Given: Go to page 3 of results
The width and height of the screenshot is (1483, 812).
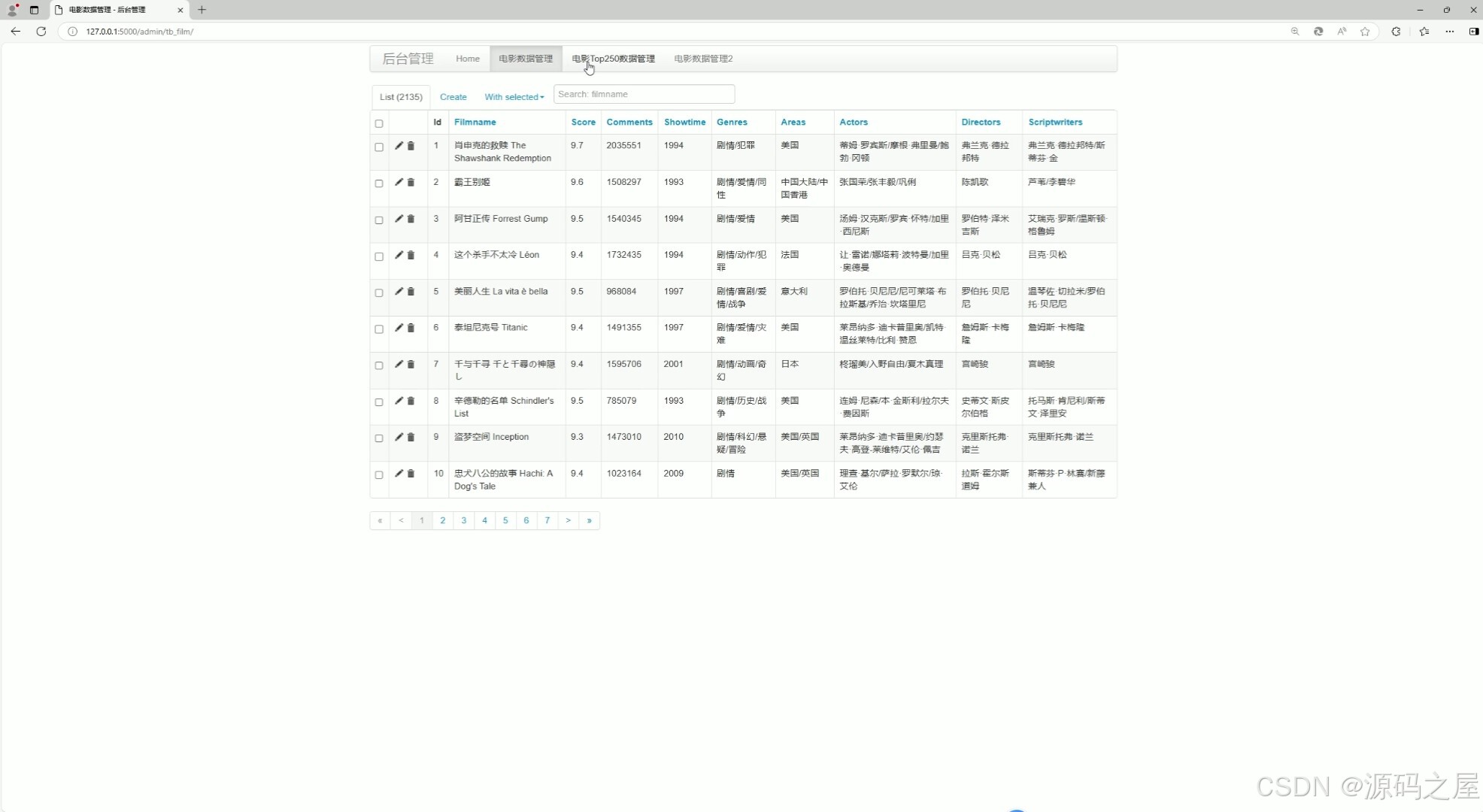Looking at the screenshot, I should pos(463,520).
